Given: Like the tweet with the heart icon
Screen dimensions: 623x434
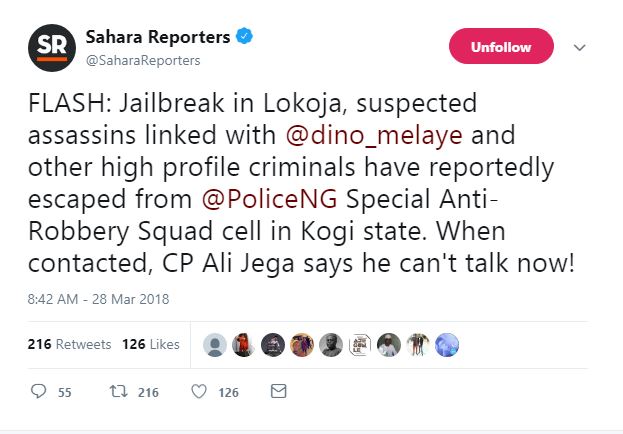Looking at the screenshot, I should 198,391.
